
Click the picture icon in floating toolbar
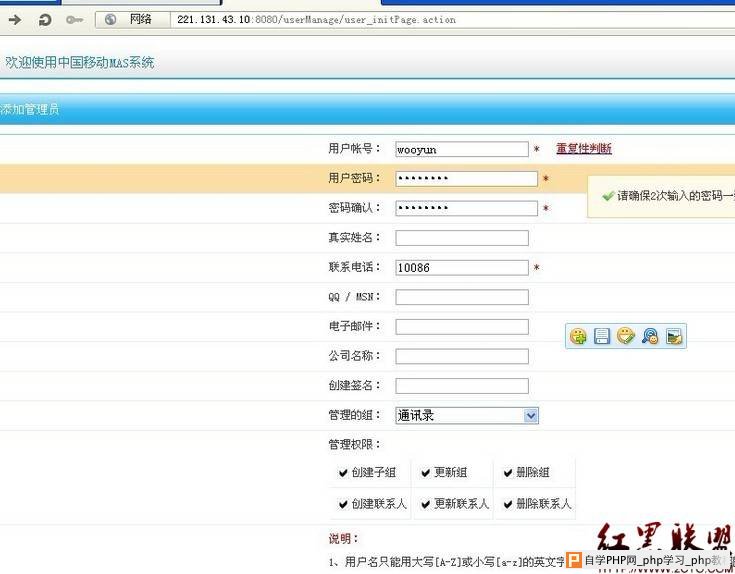click(x=674, y=336)
